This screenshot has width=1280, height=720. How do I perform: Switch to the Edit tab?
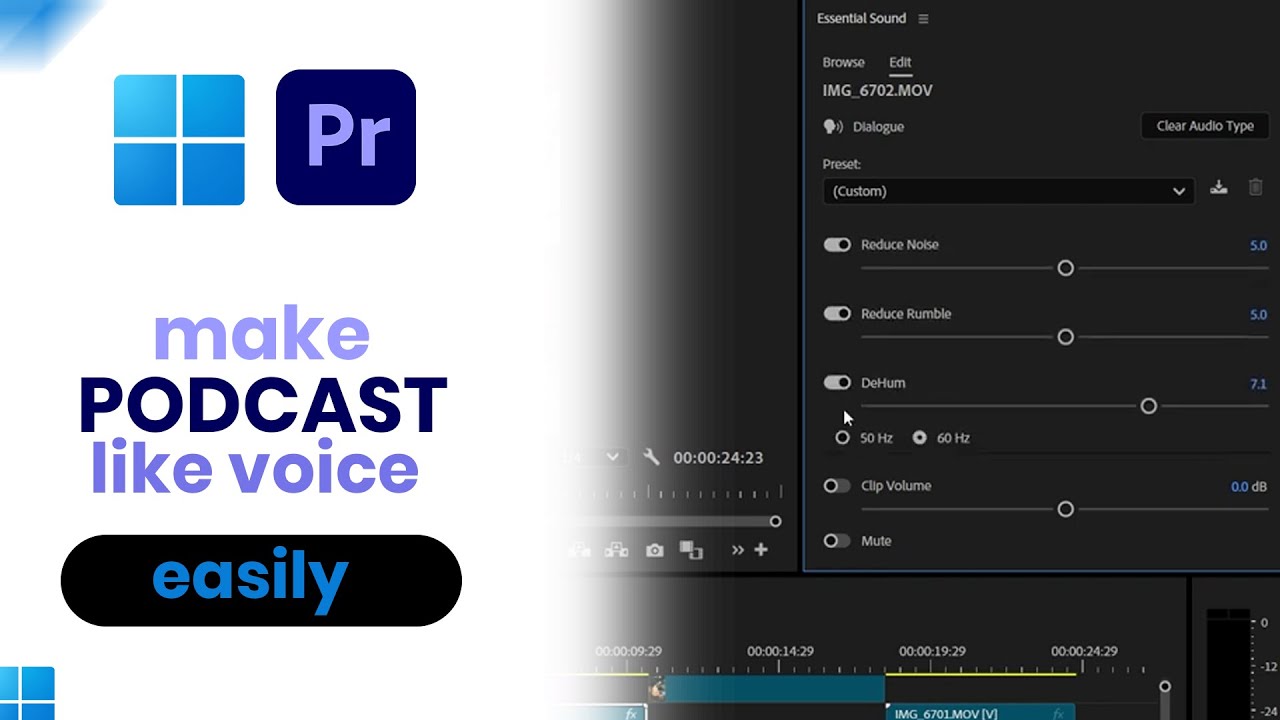click(x=900, y=62)
